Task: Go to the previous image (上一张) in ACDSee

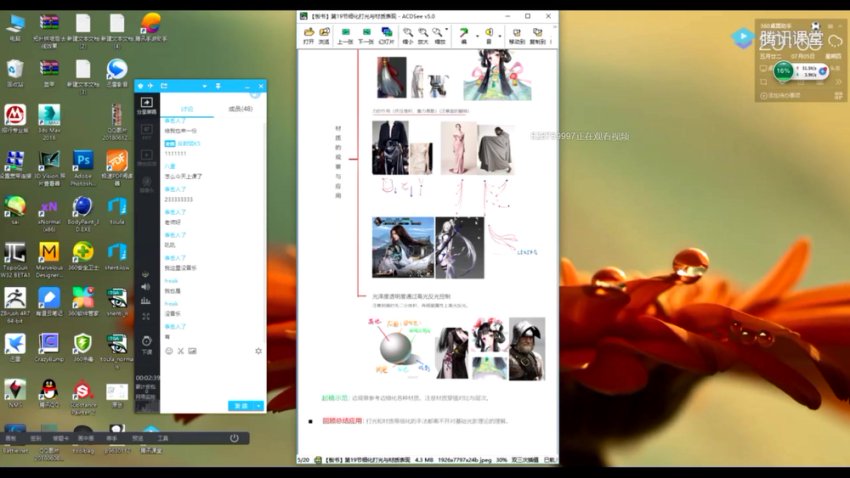Action: (345, 35)
